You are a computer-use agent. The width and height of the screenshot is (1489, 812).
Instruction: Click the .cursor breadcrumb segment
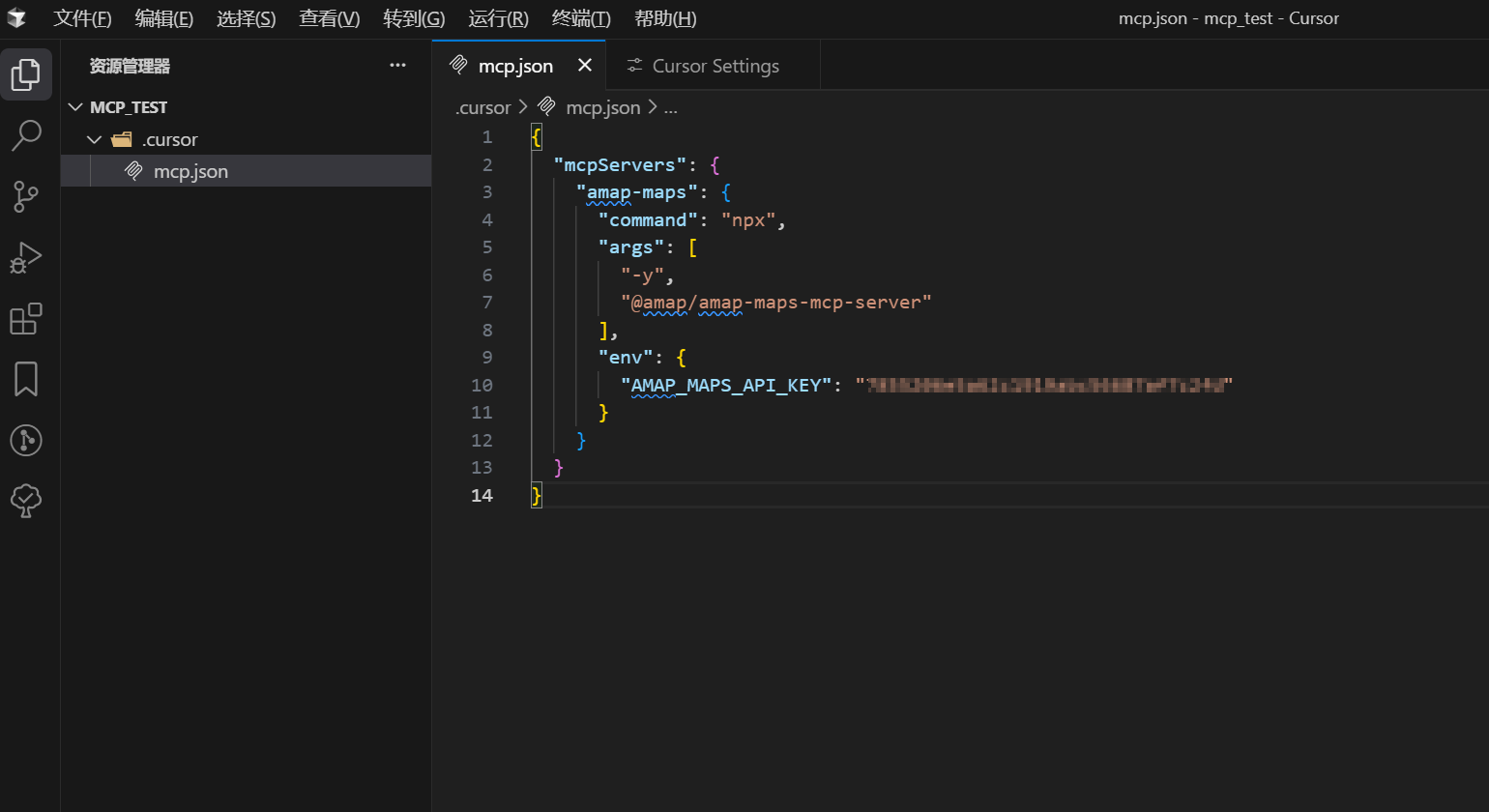[482, 107]
